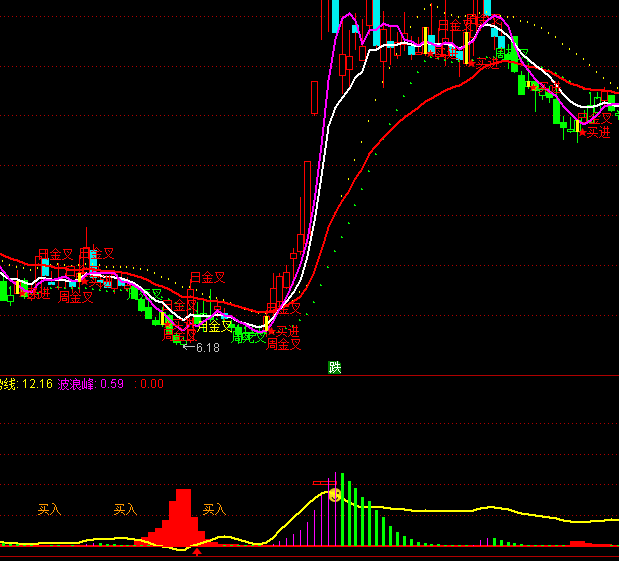
Task: Click the middle 买入 signal label
Action: pos(125,509)
